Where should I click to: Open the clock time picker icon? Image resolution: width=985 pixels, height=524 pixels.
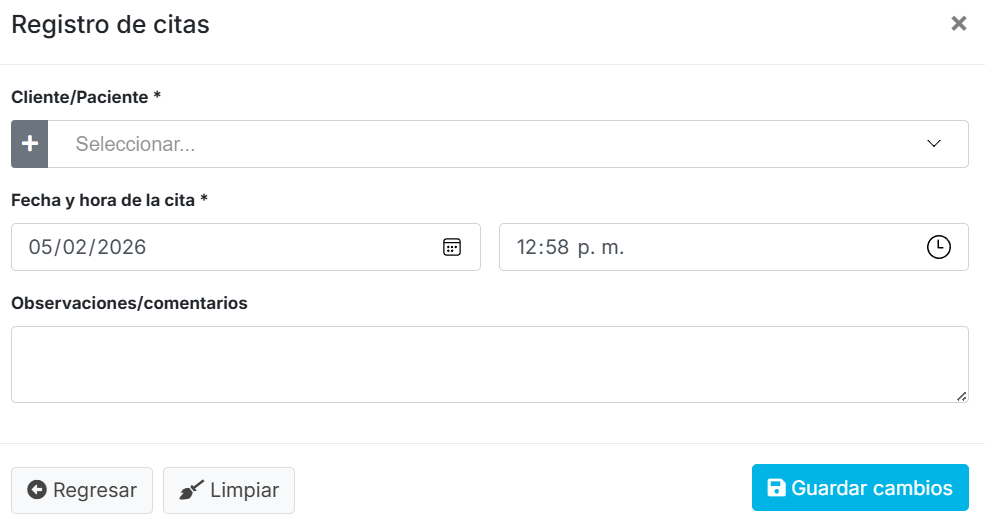click(x=938, y=247)
